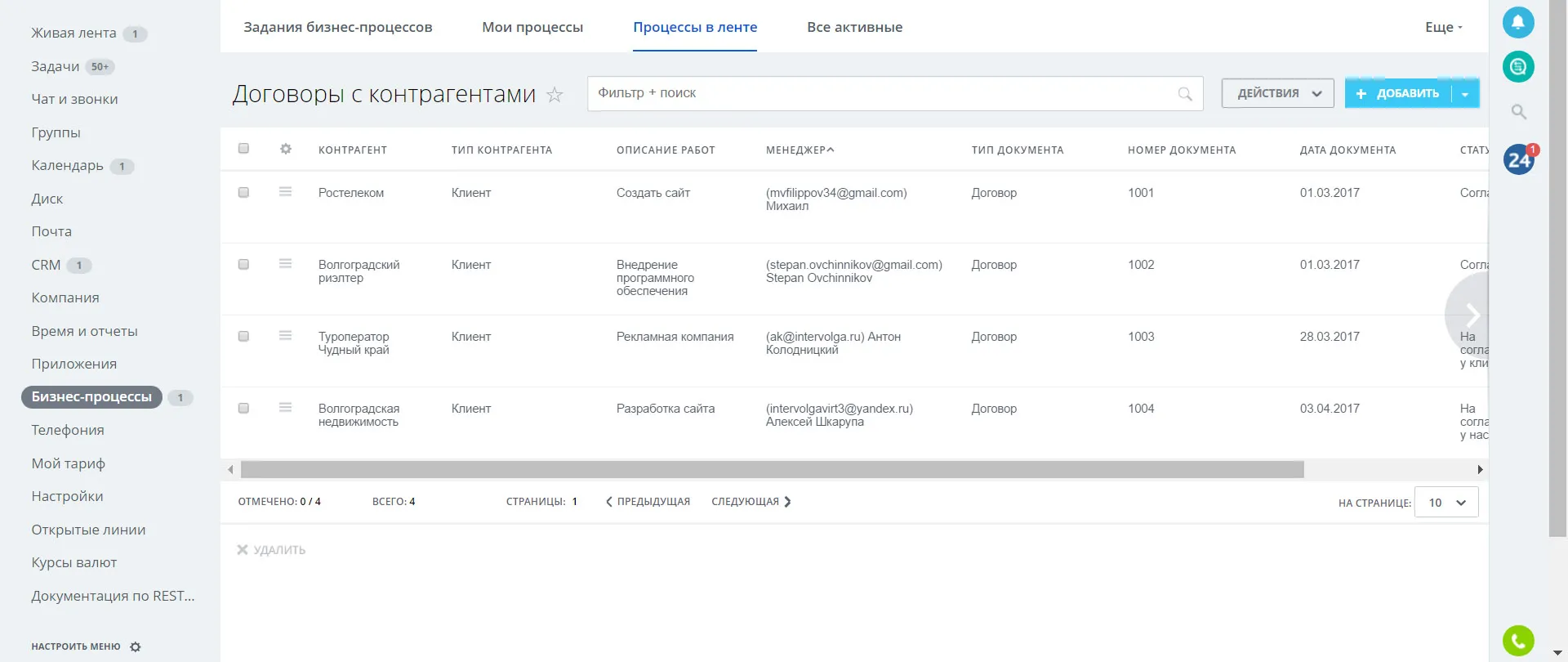Check the Волгоградская недвижимость row checkbox
Screen dimensions: 1568x662
pos(243,408)
